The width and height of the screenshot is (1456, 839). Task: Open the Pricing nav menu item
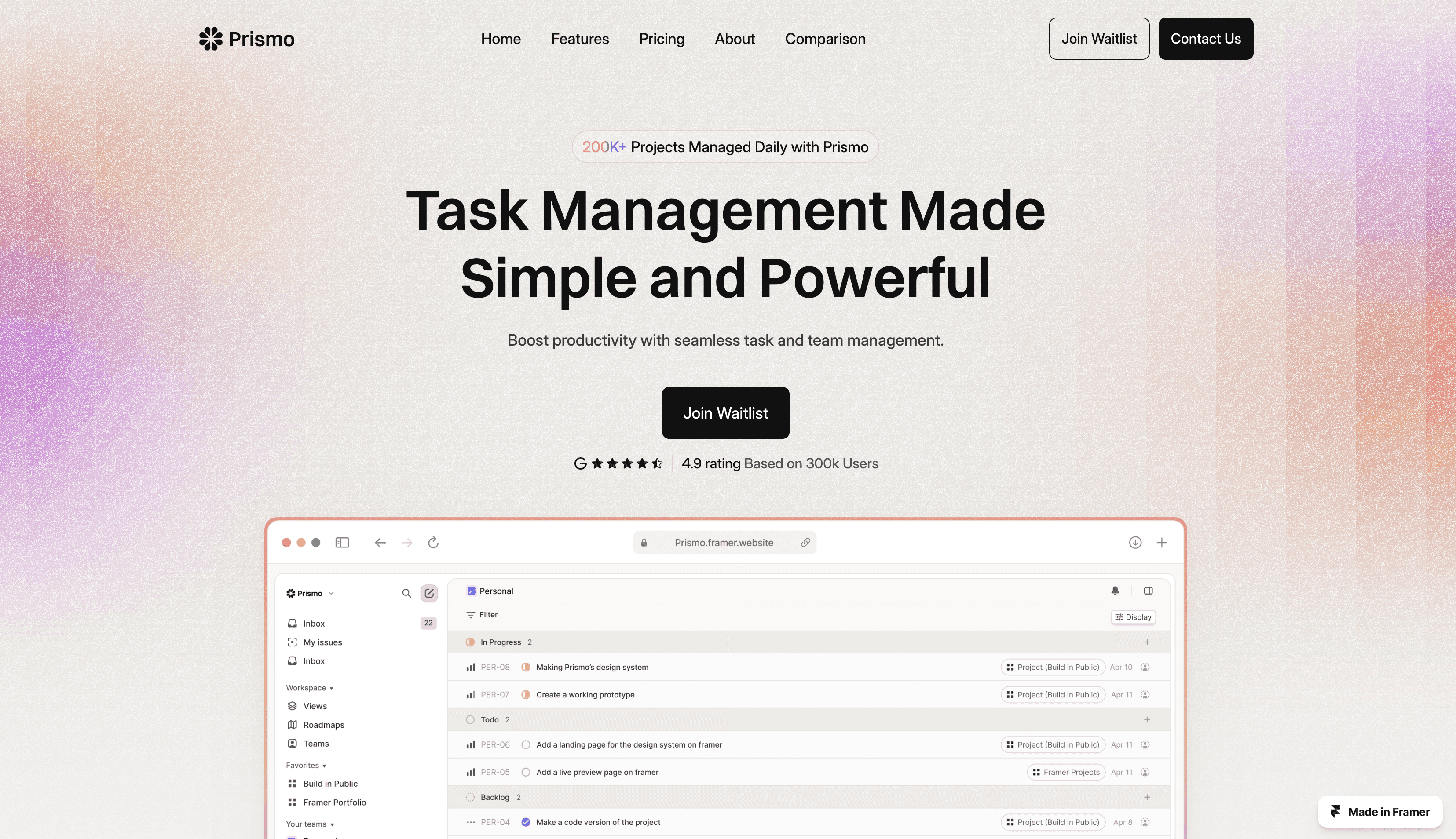pos(661,39)
